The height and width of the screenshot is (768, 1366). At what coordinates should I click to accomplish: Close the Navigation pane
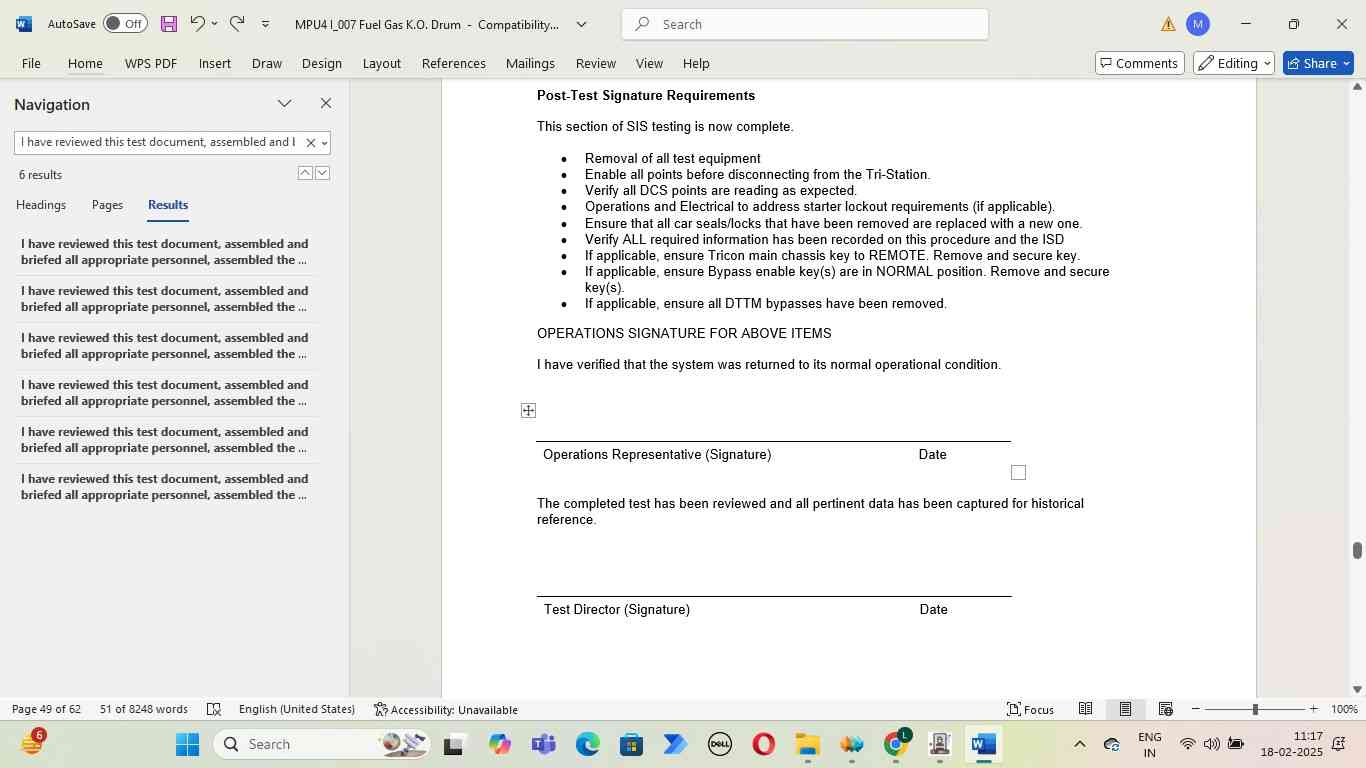[x=326, y=104]
